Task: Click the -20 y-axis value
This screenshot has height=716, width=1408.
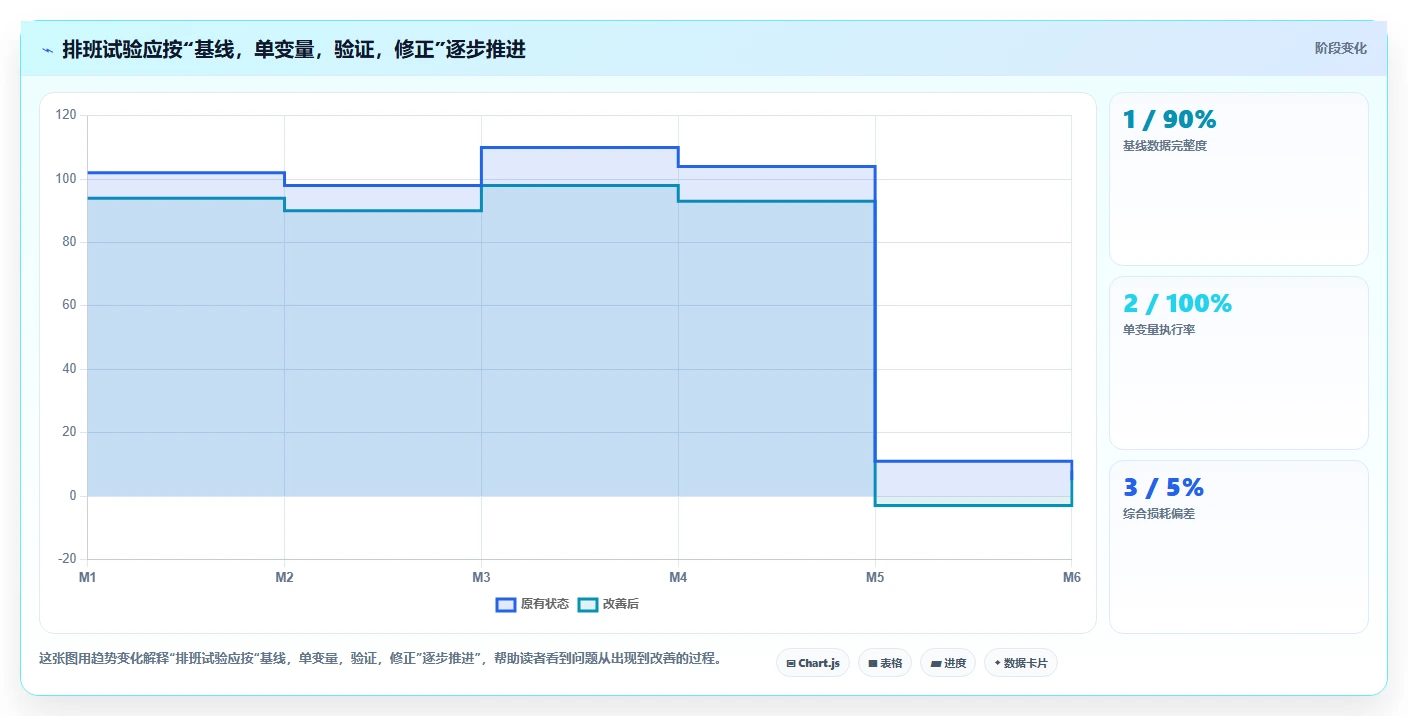Action: click(x=67, y=559)
